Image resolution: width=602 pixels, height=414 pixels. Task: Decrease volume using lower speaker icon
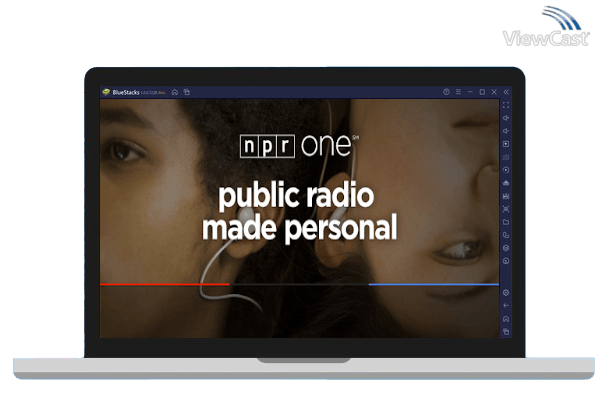point(506,131)
